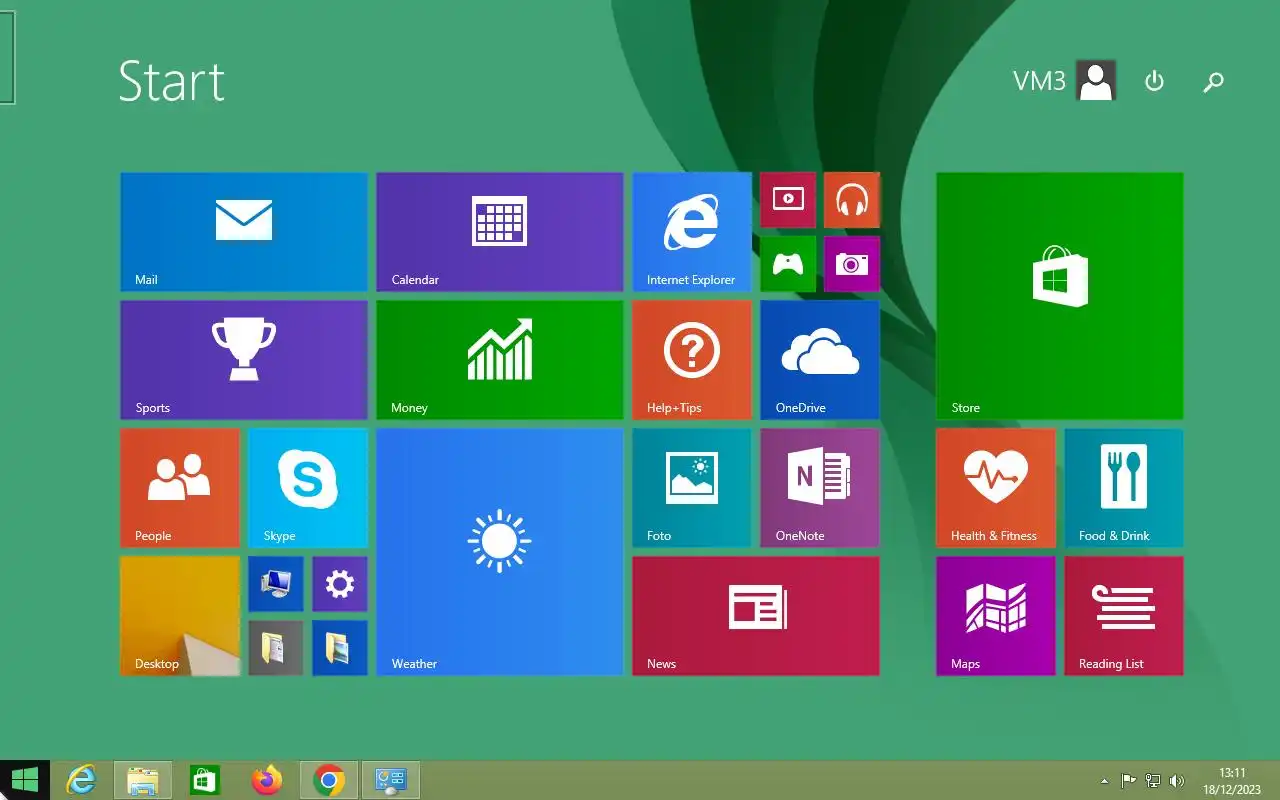Open the Mail tile
The width and height of the screenshot is (1280, 800).
244,232
